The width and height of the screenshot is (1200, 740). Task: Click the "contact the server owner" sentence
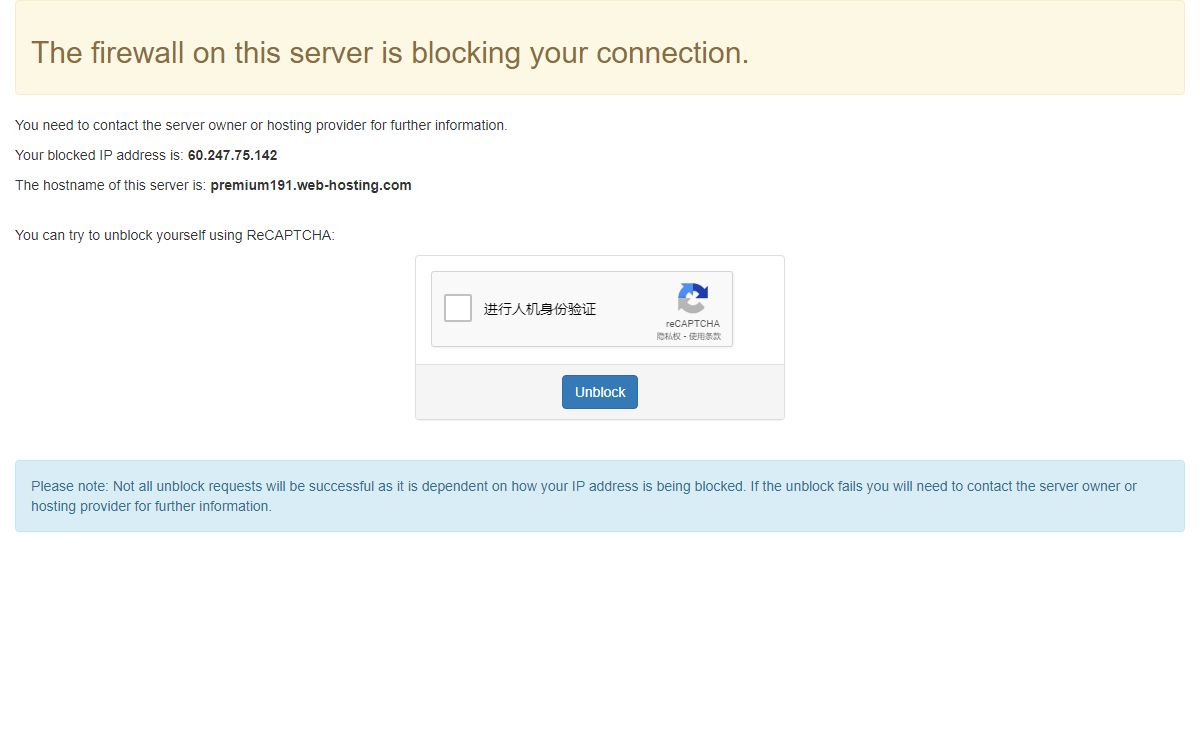point(261,125)
